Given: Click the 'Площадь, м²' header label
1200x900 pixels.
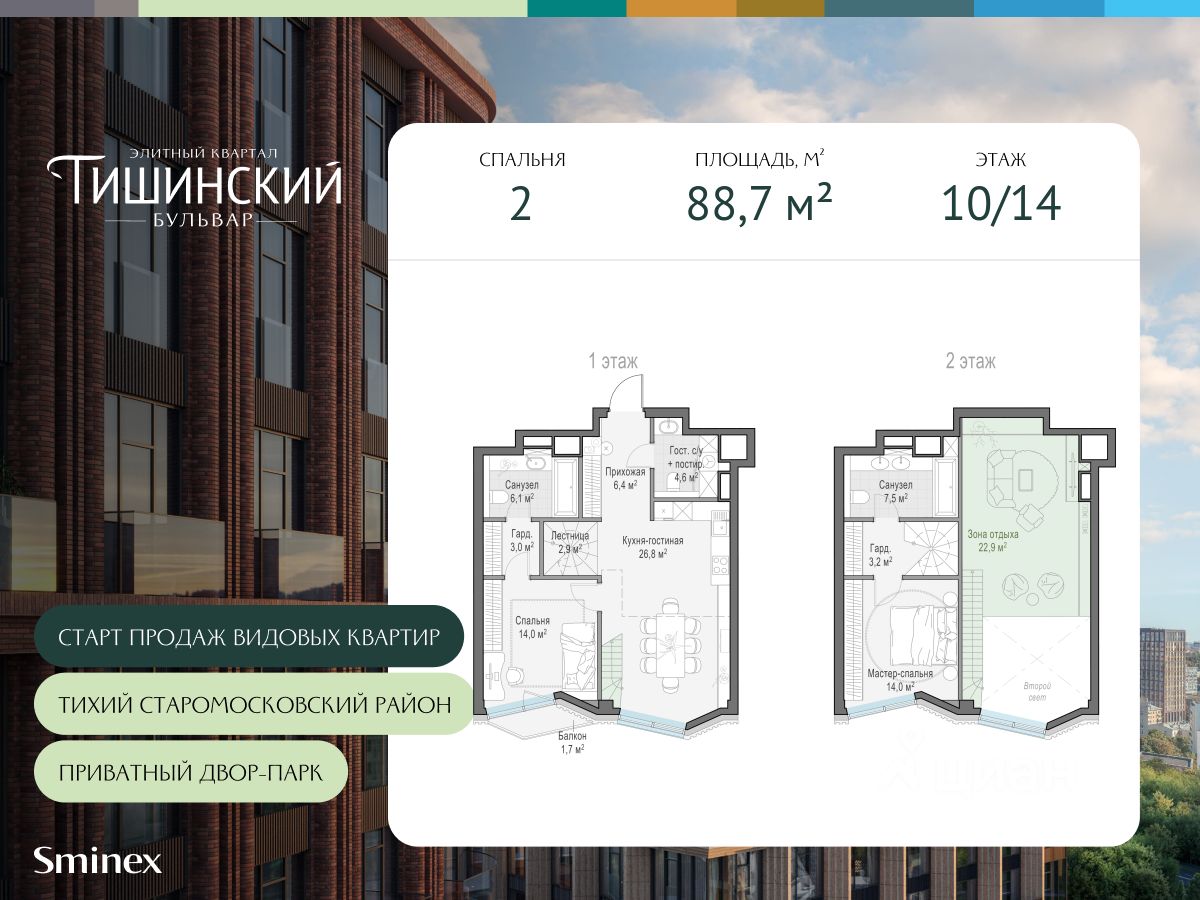Looking at the screenshot, I should pos(759,159).
